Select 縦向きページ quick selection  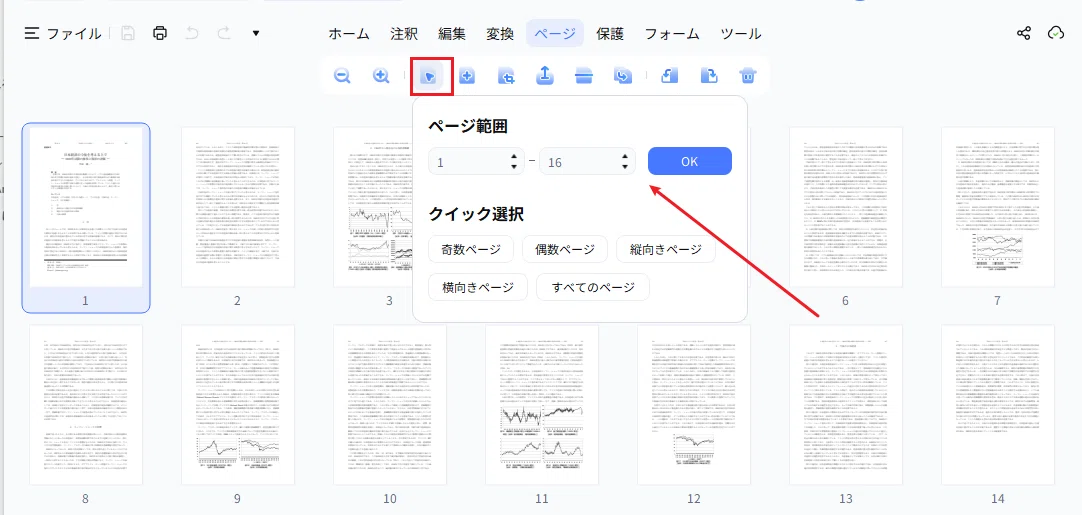point(666,249)
